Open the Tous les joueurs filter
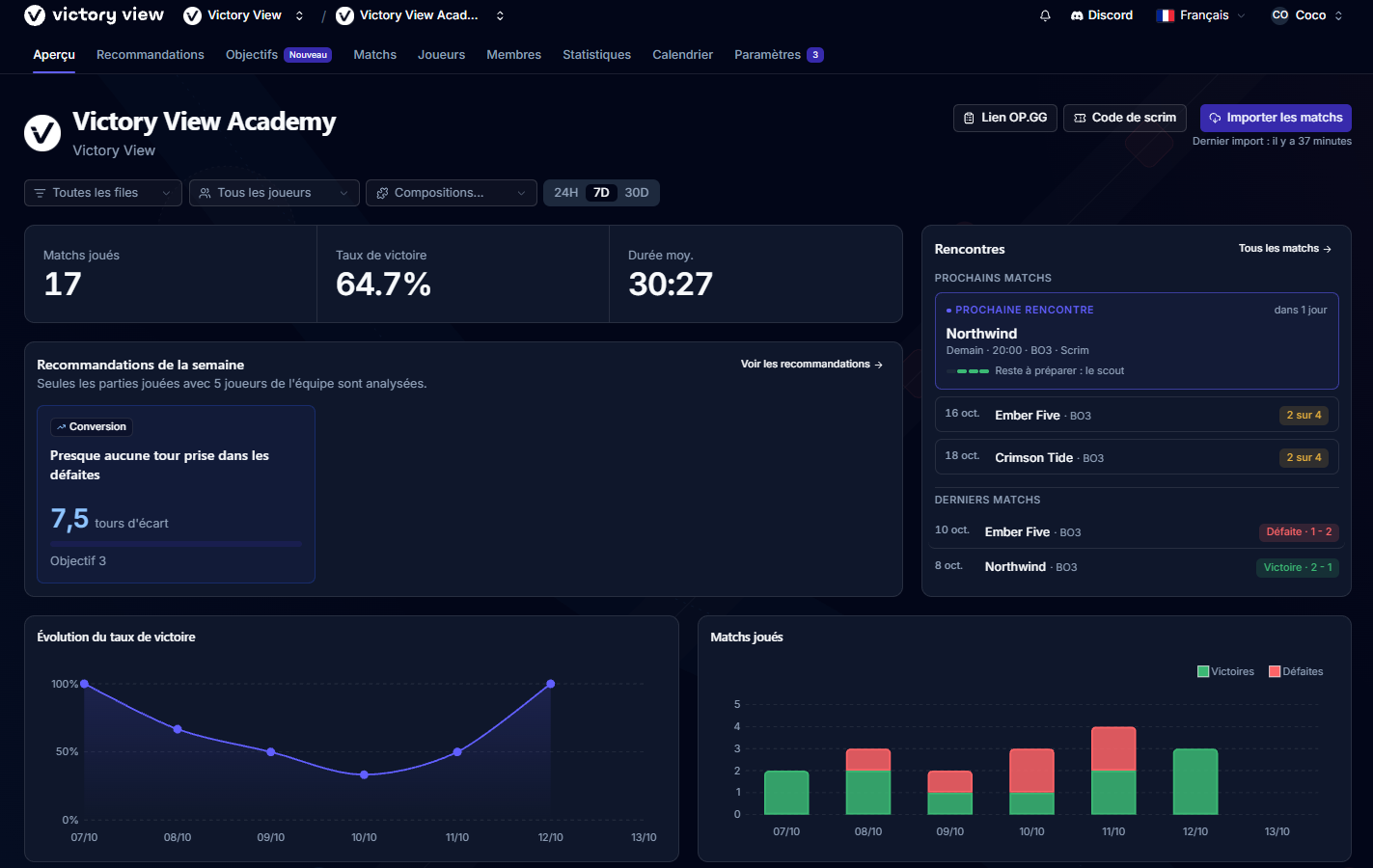The height and width of the screenshot is (868, 1373). click(274, 193)
